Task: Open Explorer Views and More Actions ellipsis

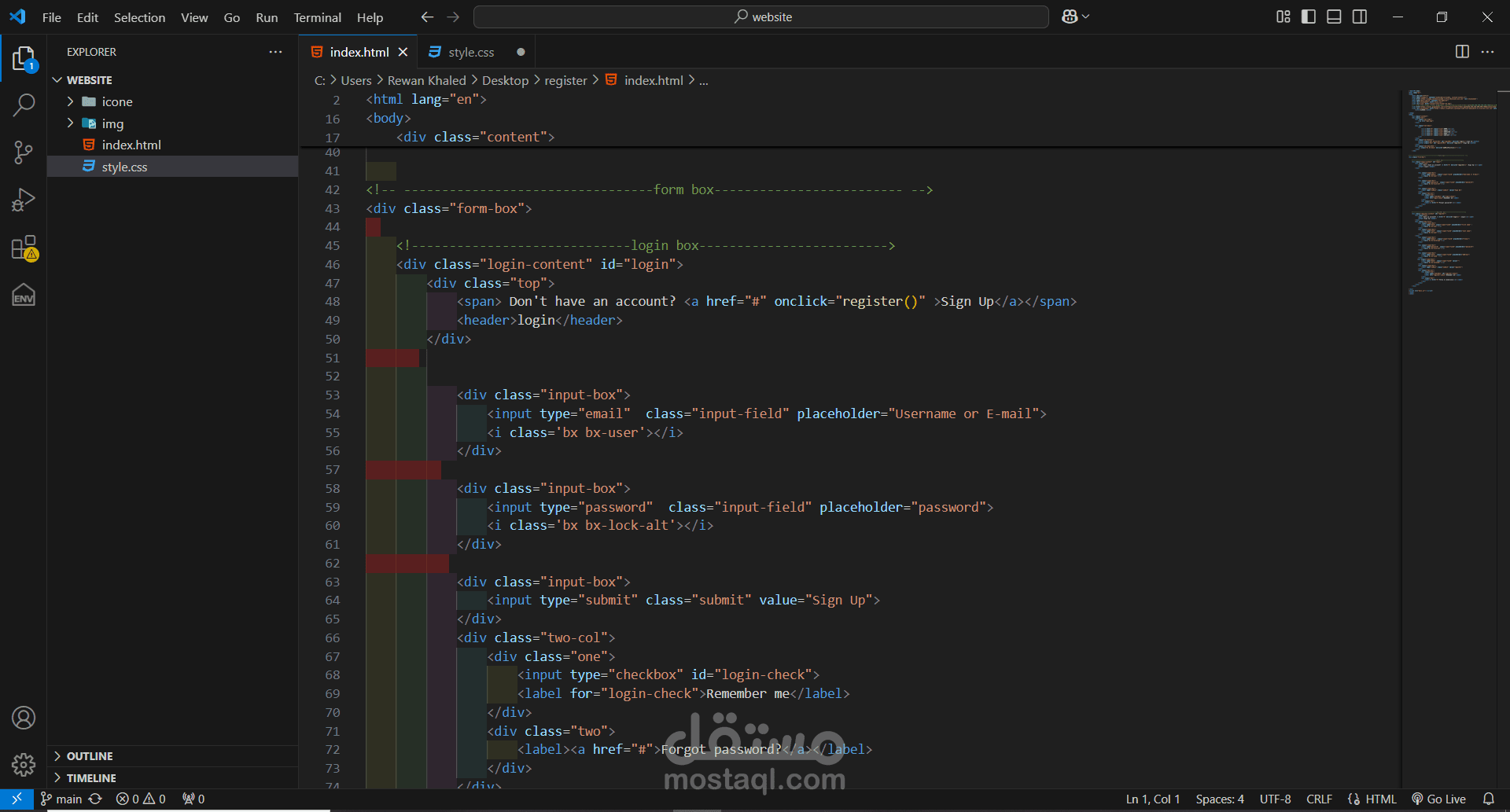Action: tap(275, 52)
